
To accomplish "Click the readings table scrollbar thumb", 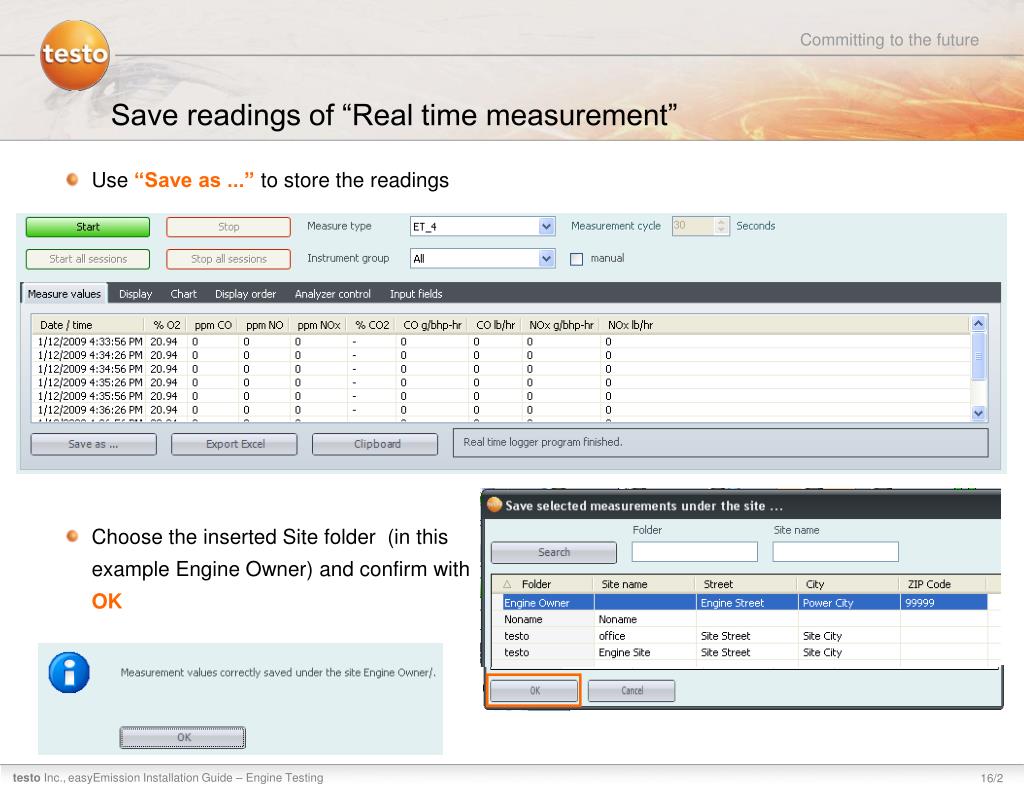I will 978,356.
